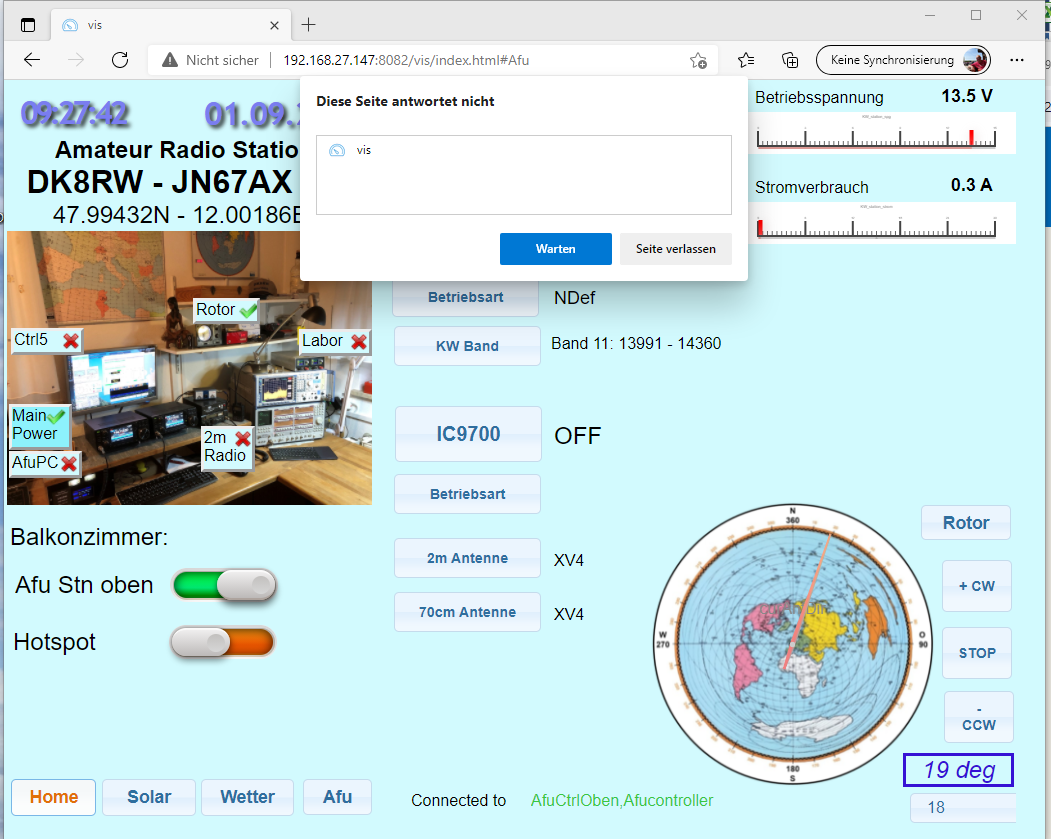Click the IC9700 'OFF' status text

click(x=577, y=436)
